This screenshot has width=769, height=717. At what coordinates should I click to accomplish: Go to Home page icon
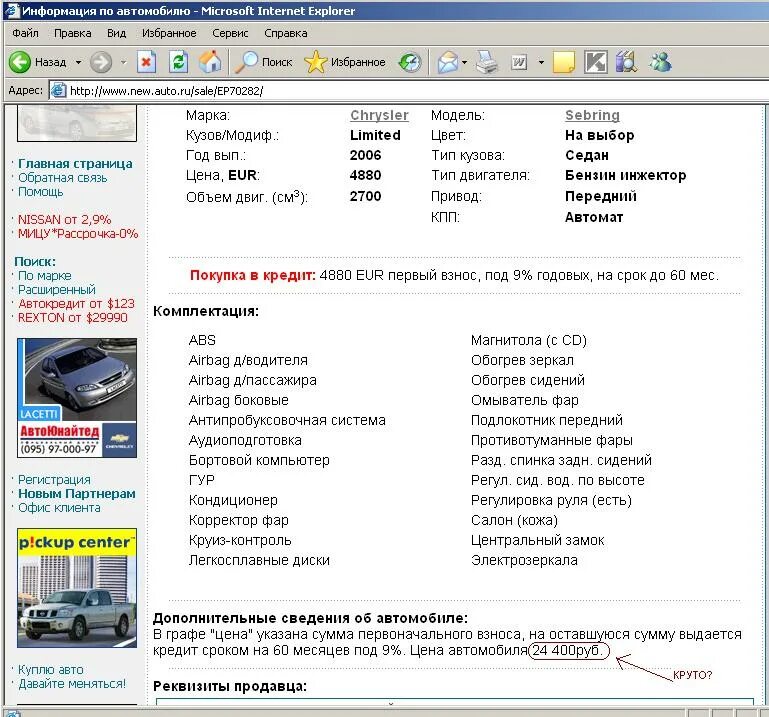tap(210, 62)
